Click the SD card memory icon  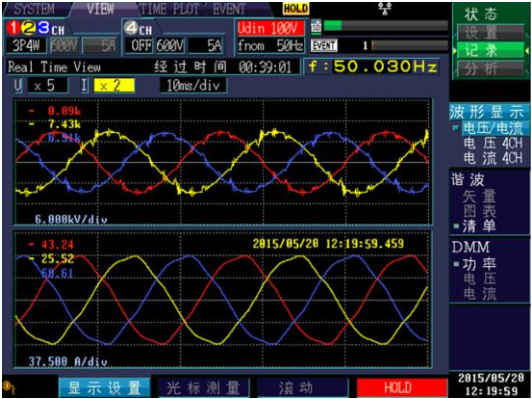[x=316, y=26]
